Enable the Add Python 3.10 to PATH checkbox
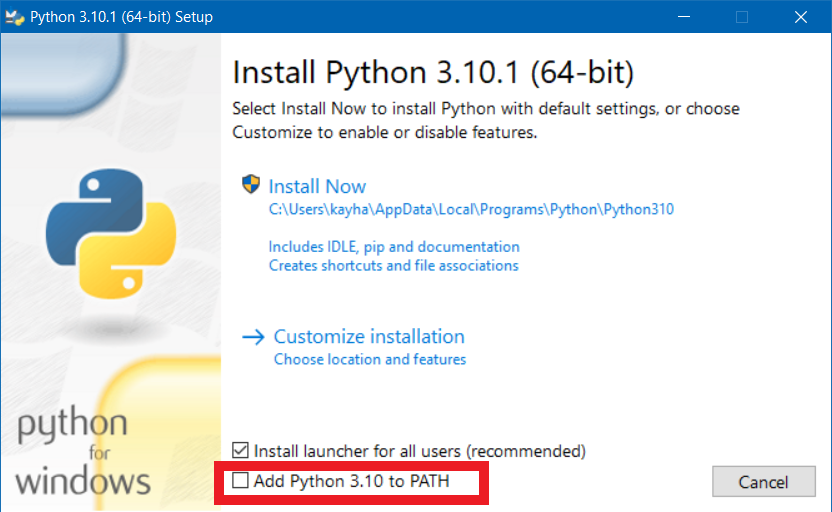The image size is (832, 512). pos(241,481)
